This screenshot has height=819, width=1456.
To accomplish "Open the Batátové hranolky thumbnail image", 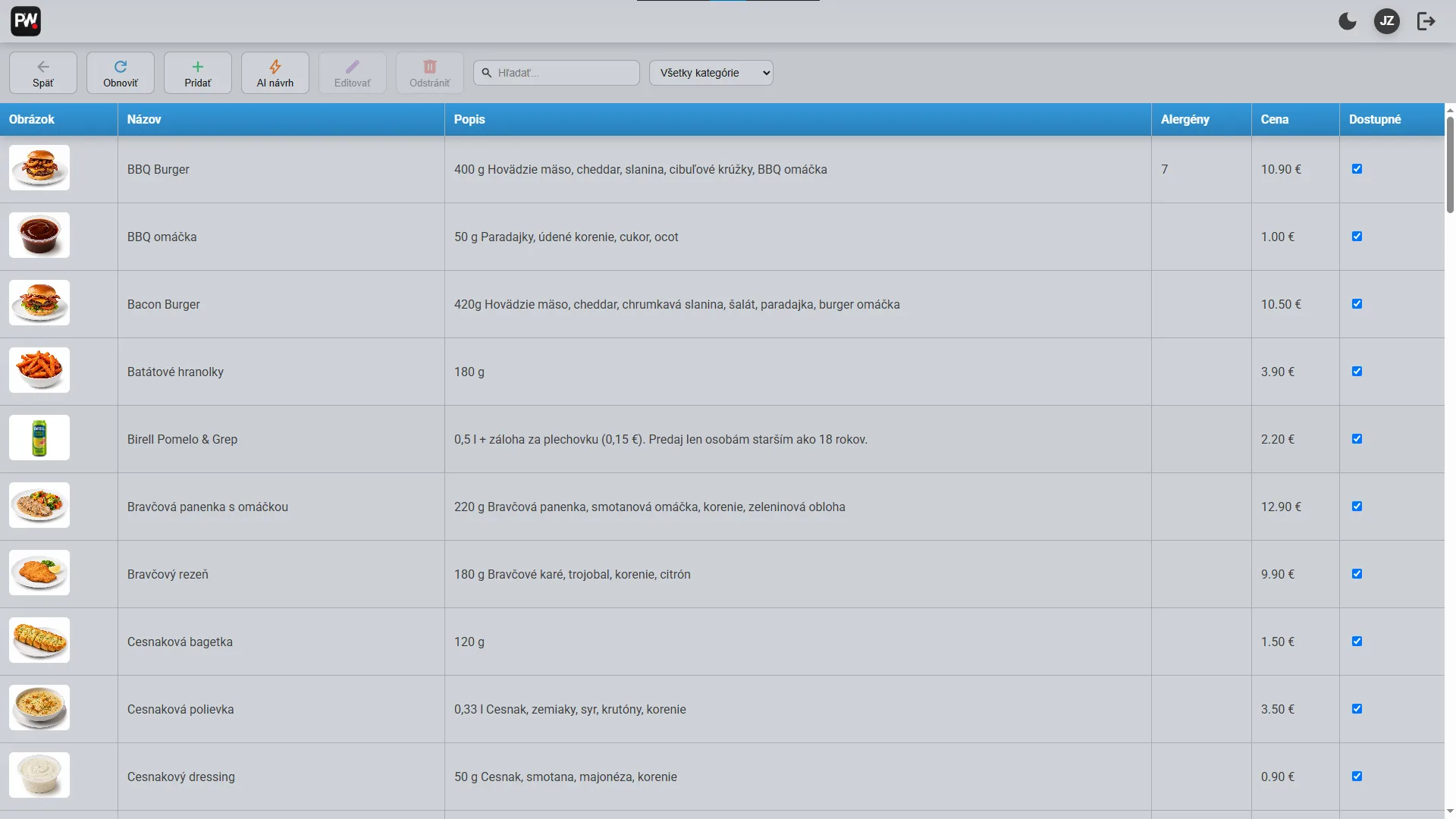I will [x=39, y=370].
